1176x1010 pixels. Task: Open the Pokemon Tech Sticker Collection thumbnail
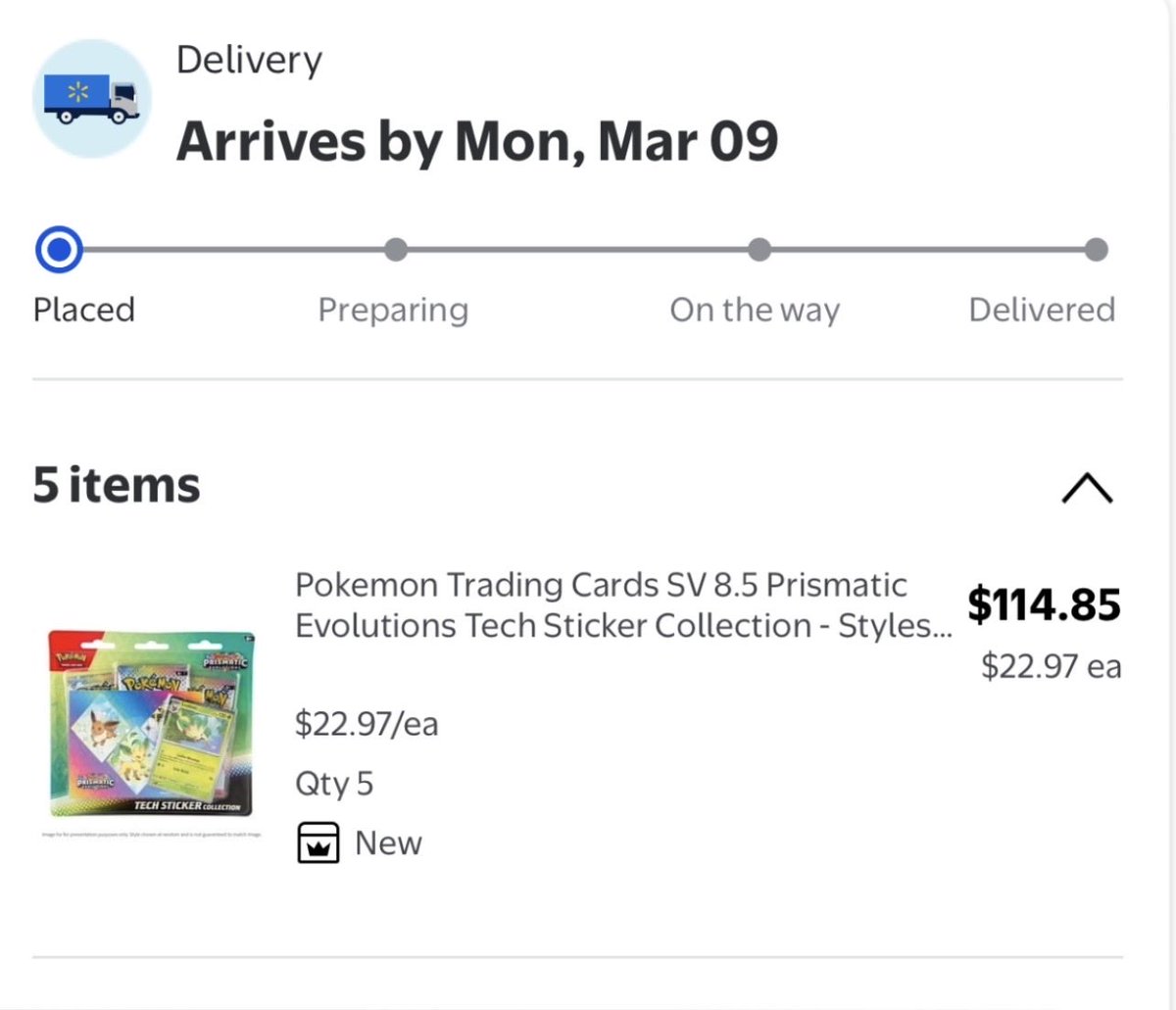(x=152, y=725)
